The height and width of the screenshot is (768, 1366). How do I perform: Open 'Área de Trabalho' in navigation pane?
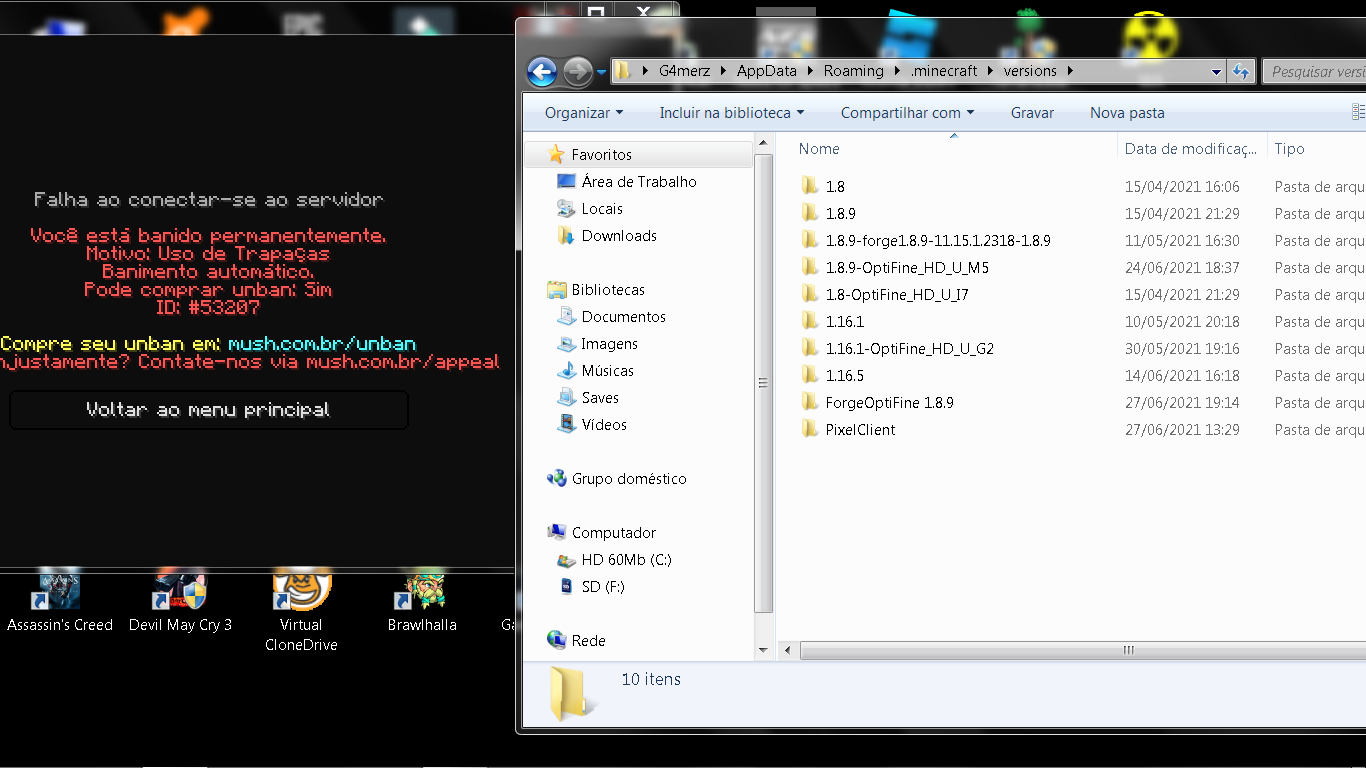639,182
